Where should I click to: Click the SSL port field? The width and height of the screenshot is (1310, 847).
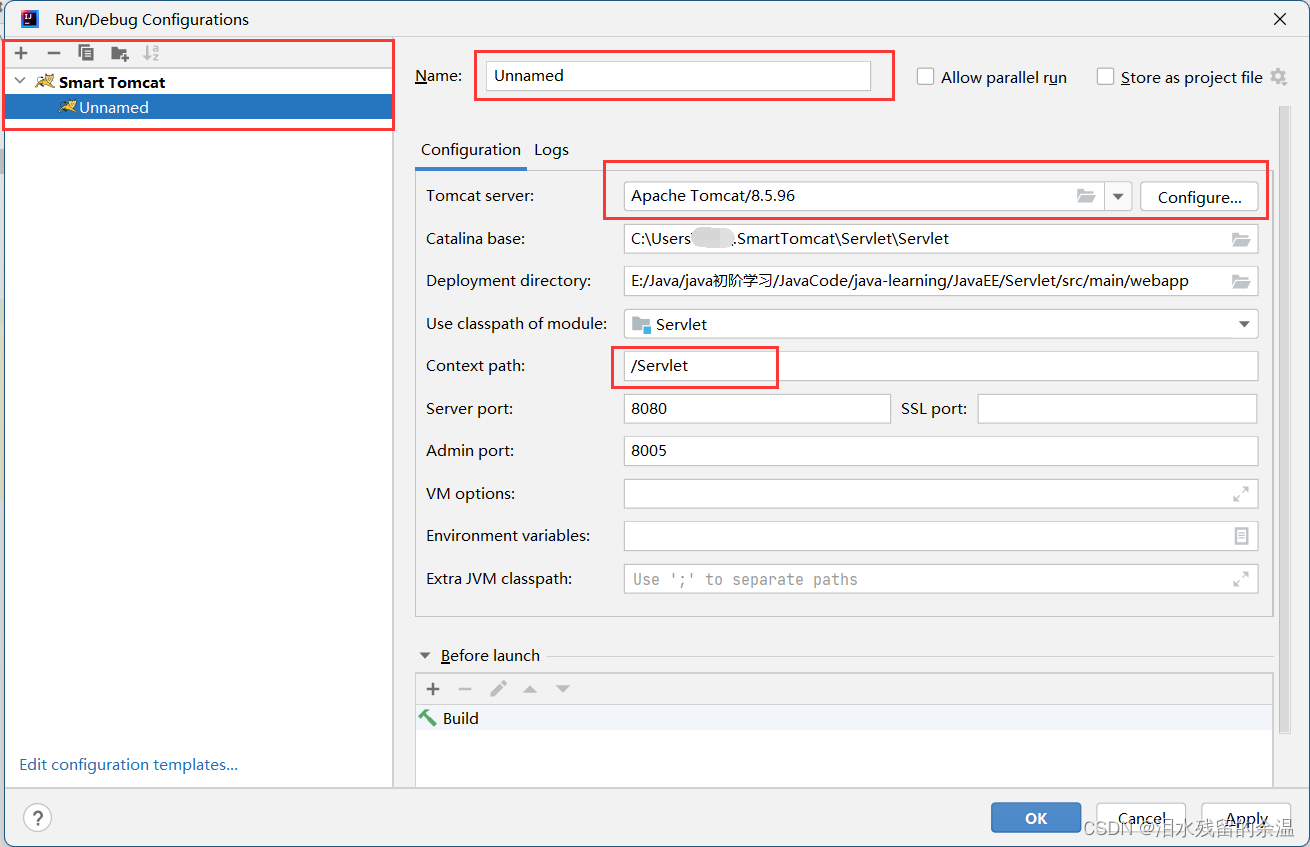coord(1117,409)
